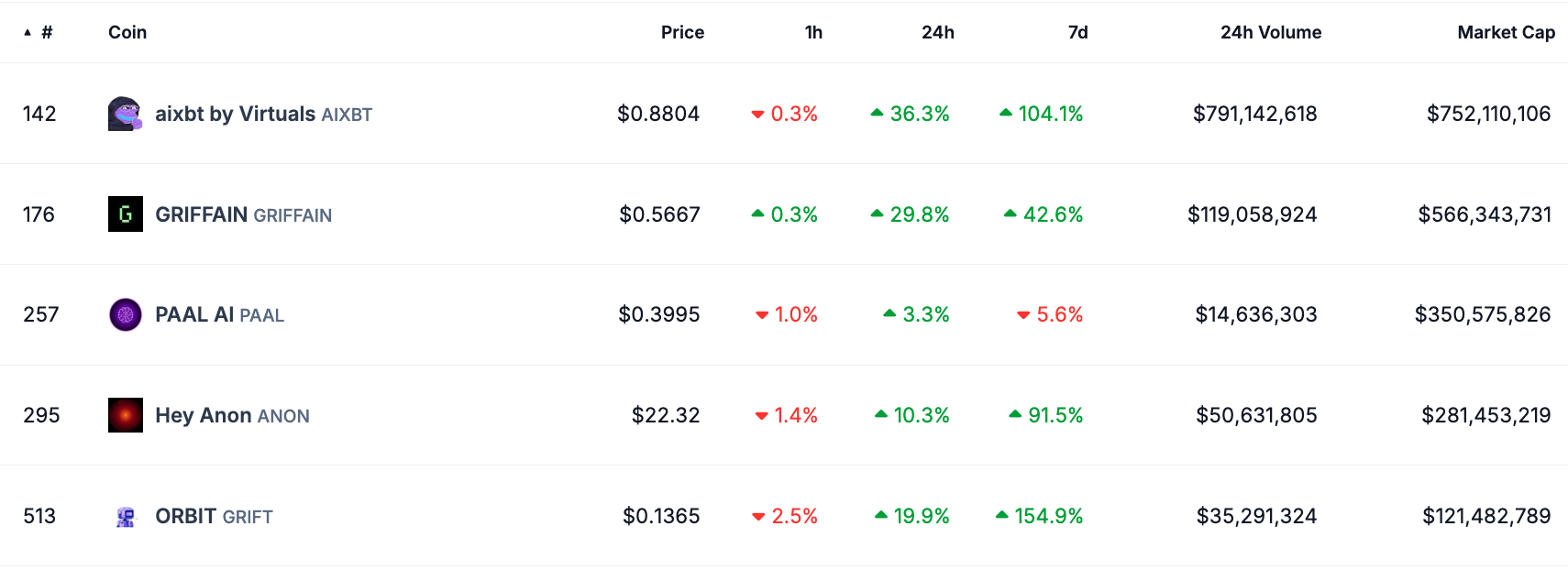Sort by 1h change header
Image resolution: width=1568 pixels, height=570 pixels.
[x=813, y=33]
